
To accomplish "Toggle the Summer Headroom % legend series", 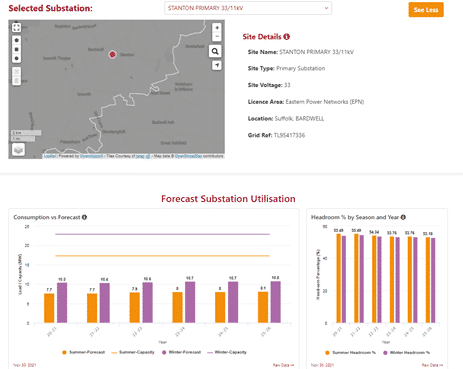I will pos(351,353).
